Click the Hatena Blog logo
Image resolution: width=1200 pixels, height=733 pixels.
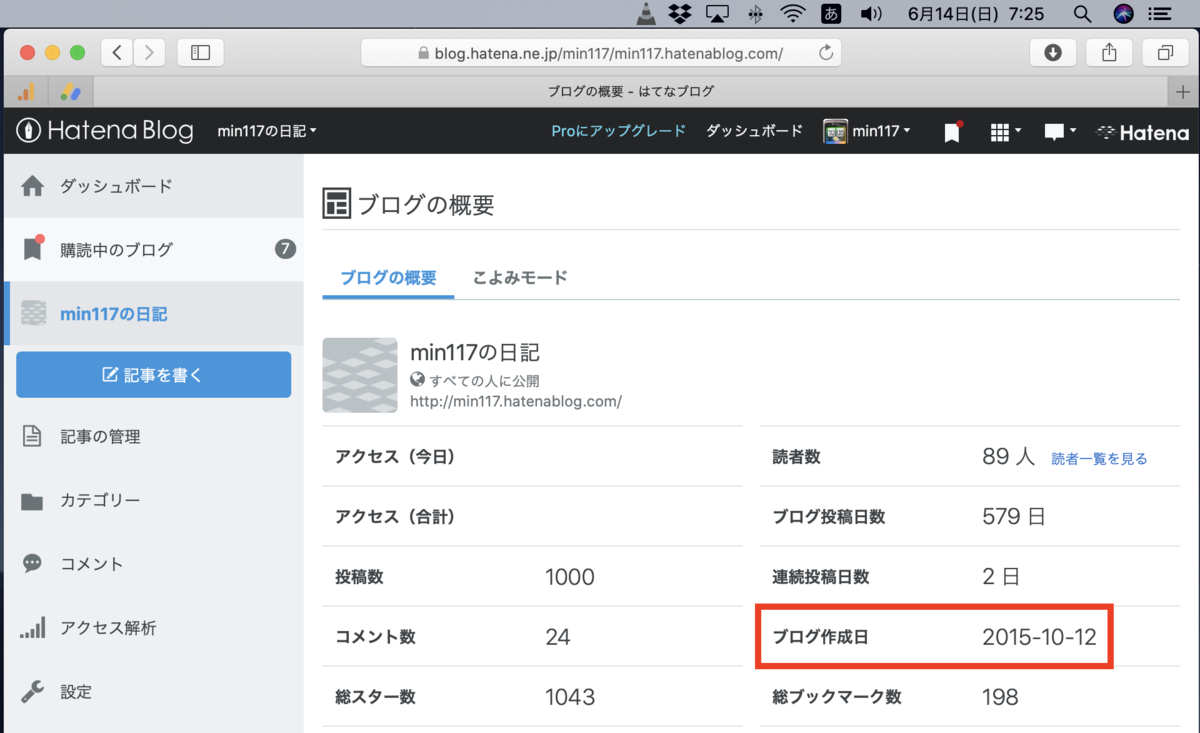coord(105,131)
